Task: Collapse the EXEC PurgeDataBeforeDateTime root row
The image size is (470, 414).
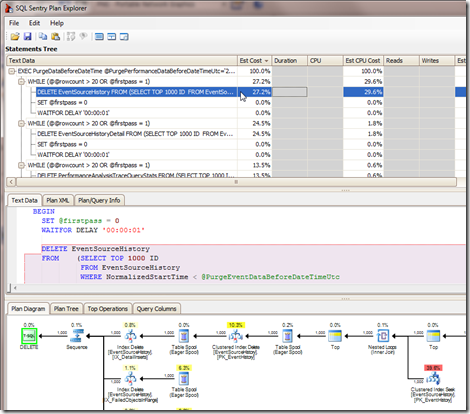Action: coord(12,71)
